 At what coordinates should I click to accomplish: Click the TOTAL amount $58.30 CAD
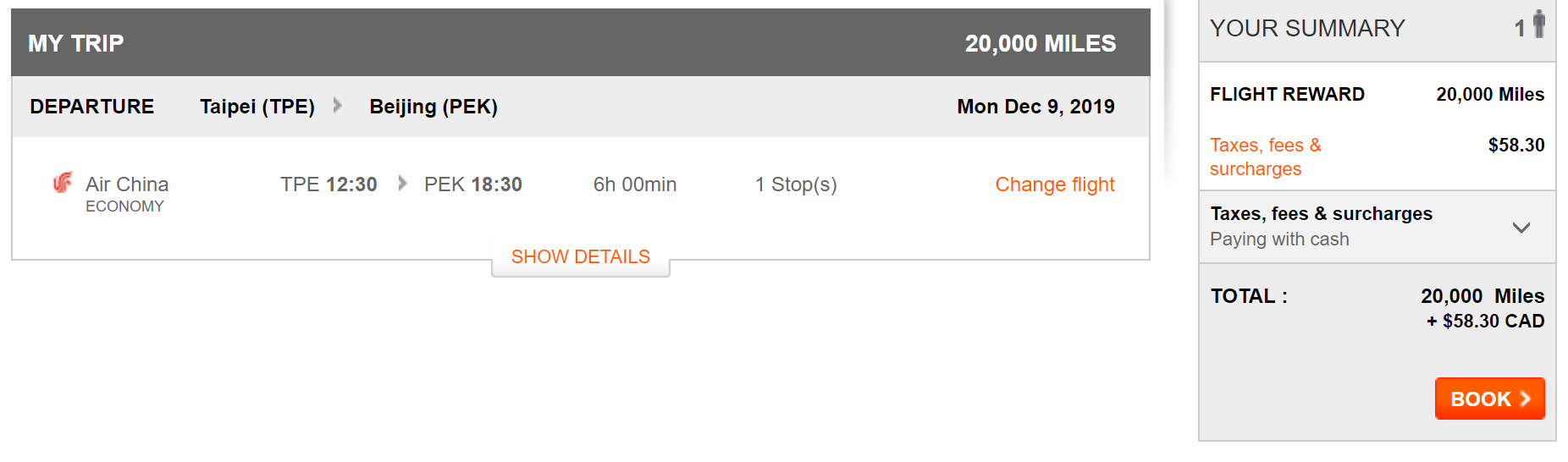[x=1486, y=322]
